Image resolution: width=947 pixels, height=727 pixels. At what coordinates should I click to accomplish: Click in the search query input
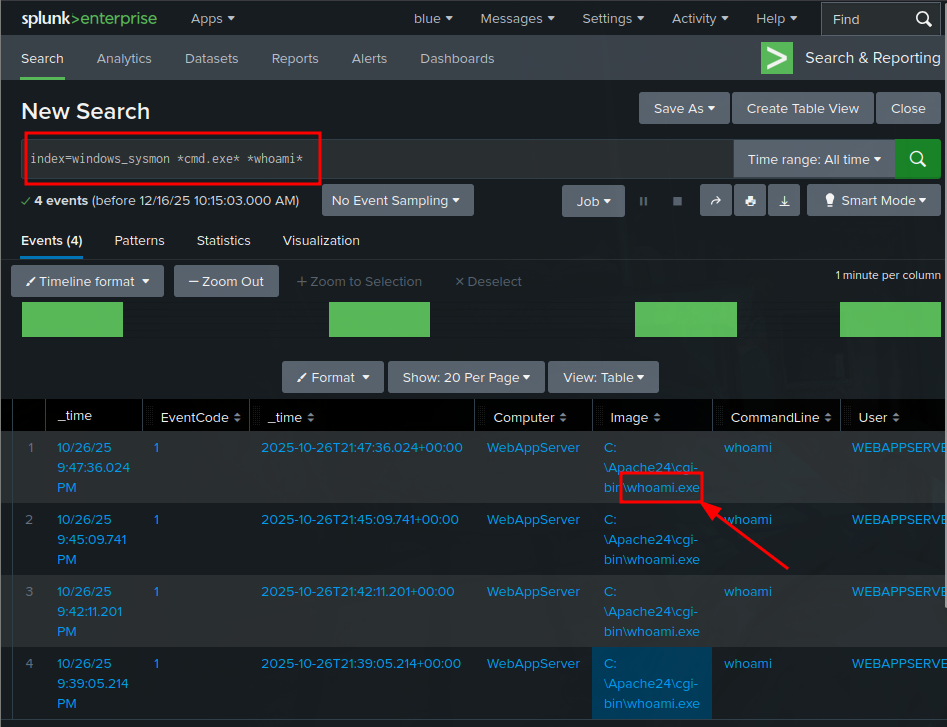point(377,159)
